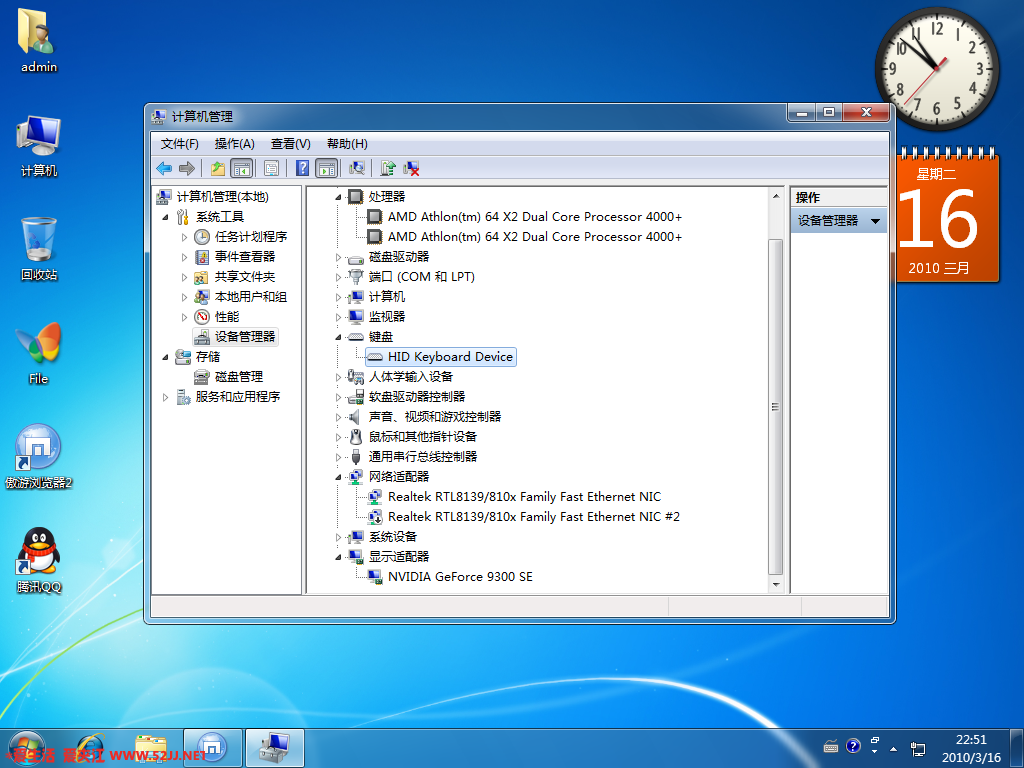Screen dimensions: 1024x768
Task: Expand the 共享文件夹 node
Action: click(184, 277)
